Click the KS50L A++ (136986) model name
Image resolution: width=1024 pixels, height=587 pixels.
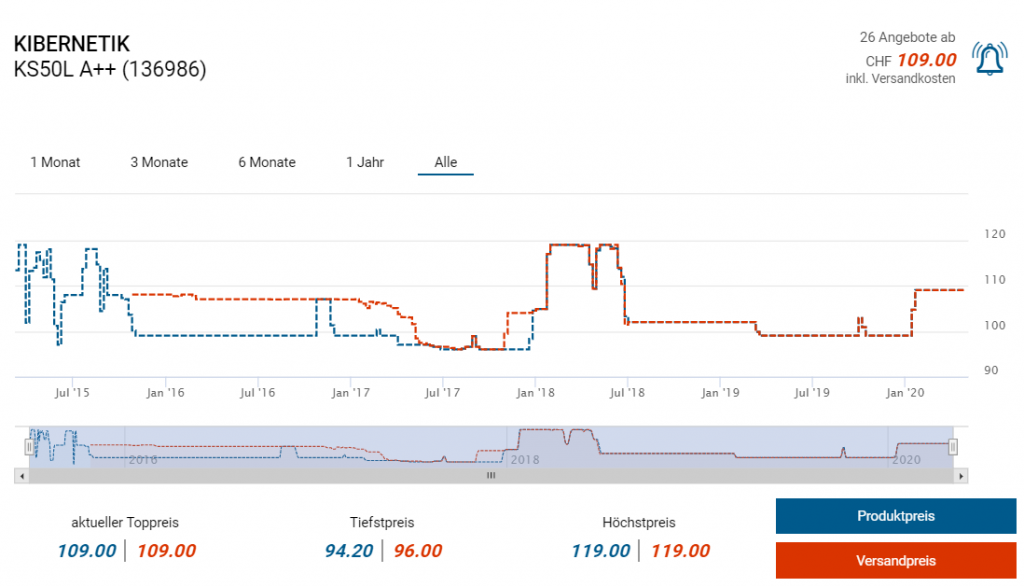click(110, 69)
